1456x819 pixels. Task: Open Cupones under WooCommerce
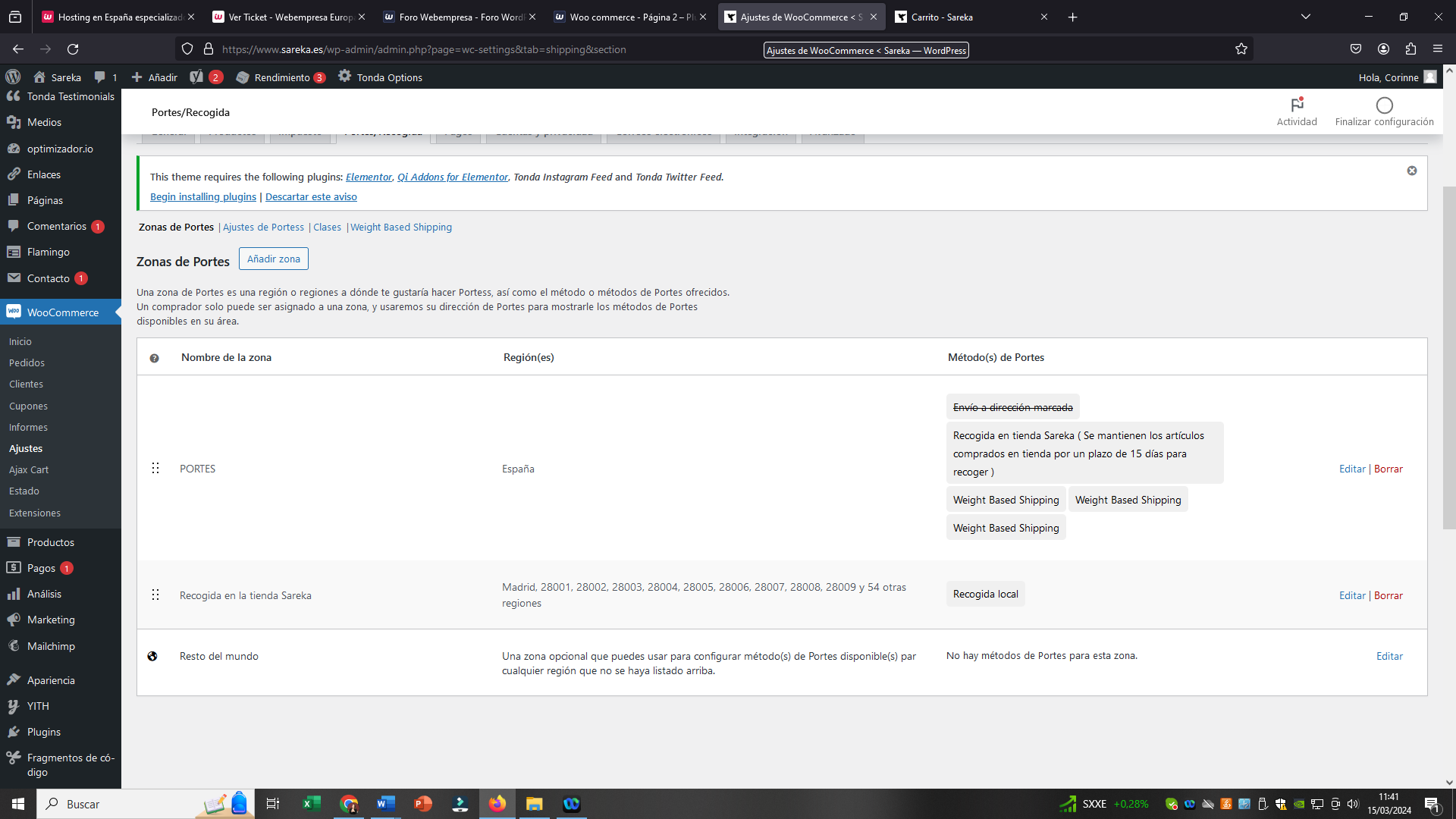(29, 406)
